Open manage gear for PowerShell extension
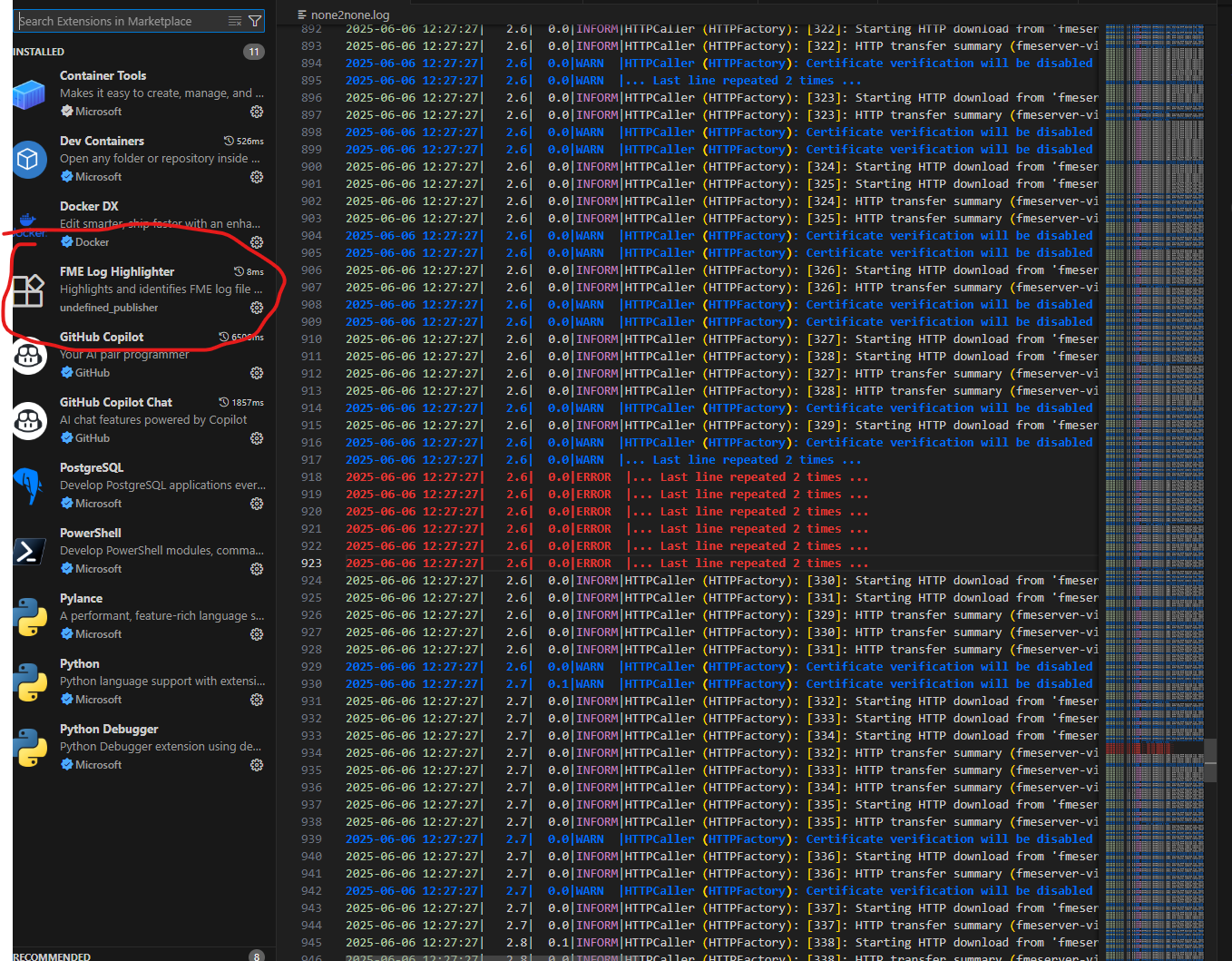 [x=257, y=569]
